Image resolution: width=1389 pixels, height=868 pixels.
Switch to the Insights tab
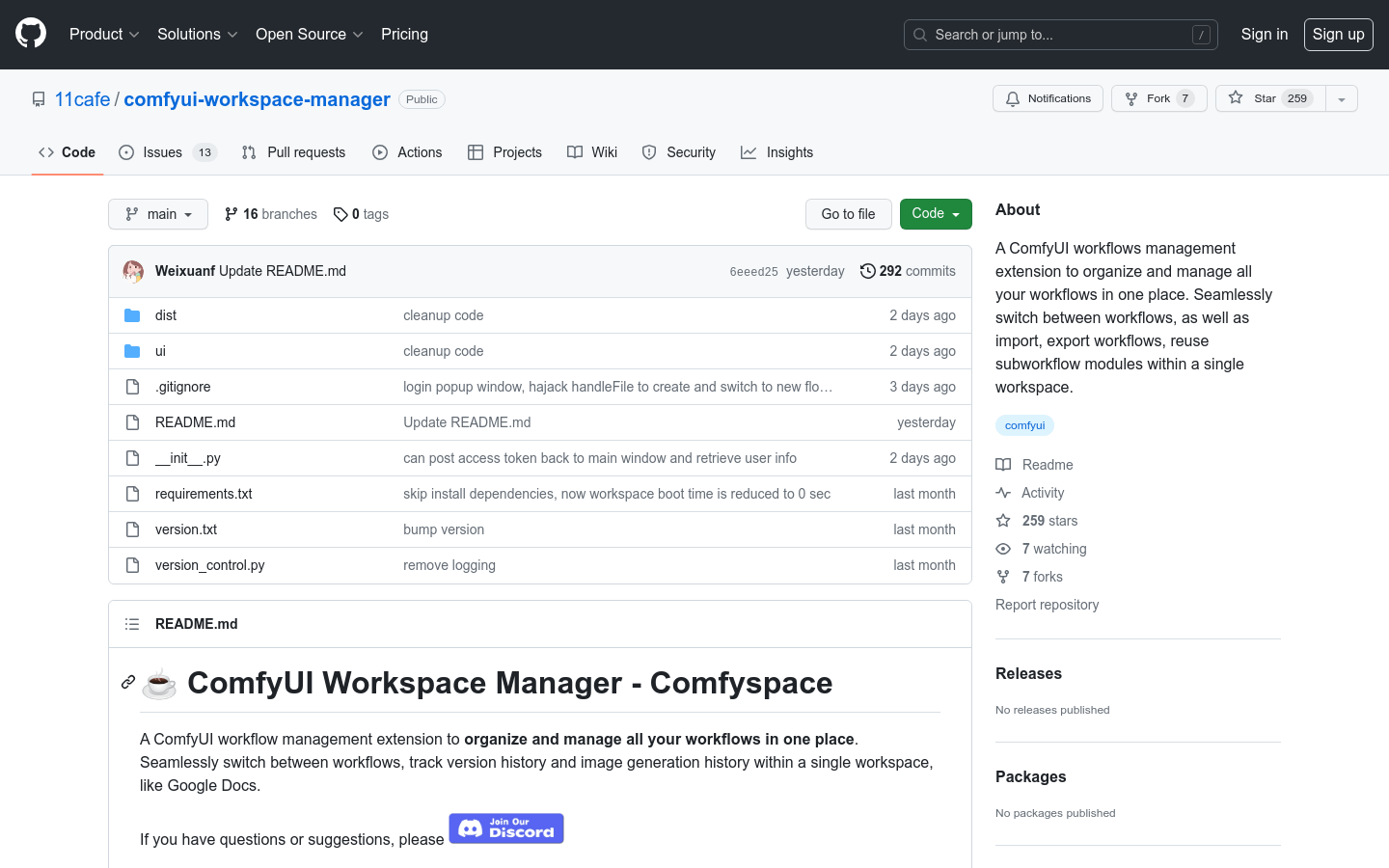(x=776, y=152)
